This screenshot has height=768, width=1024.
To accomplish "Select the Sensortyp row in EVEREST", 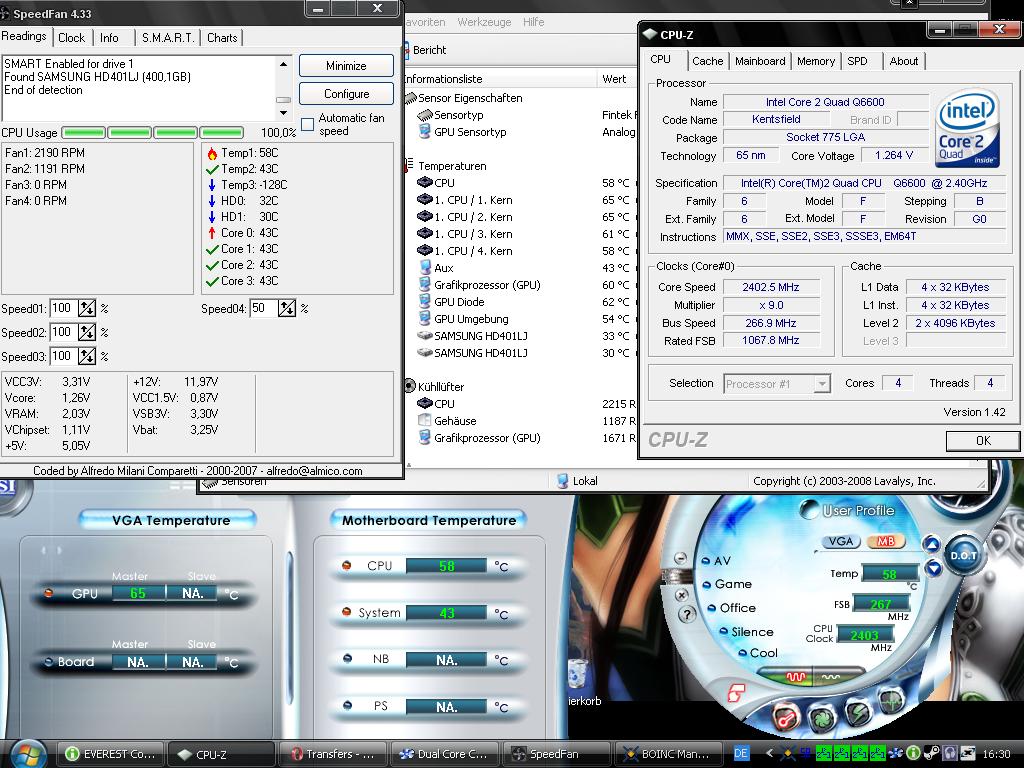I will point(521,116).
